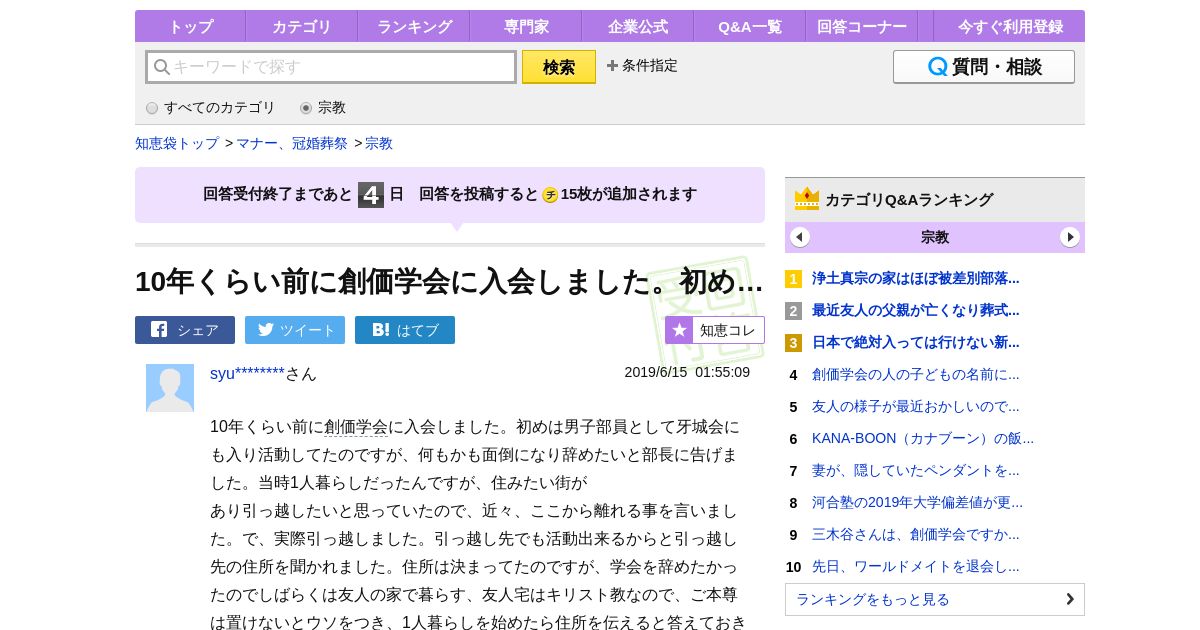Expand 条件指定 search conditions

[642, 65]
